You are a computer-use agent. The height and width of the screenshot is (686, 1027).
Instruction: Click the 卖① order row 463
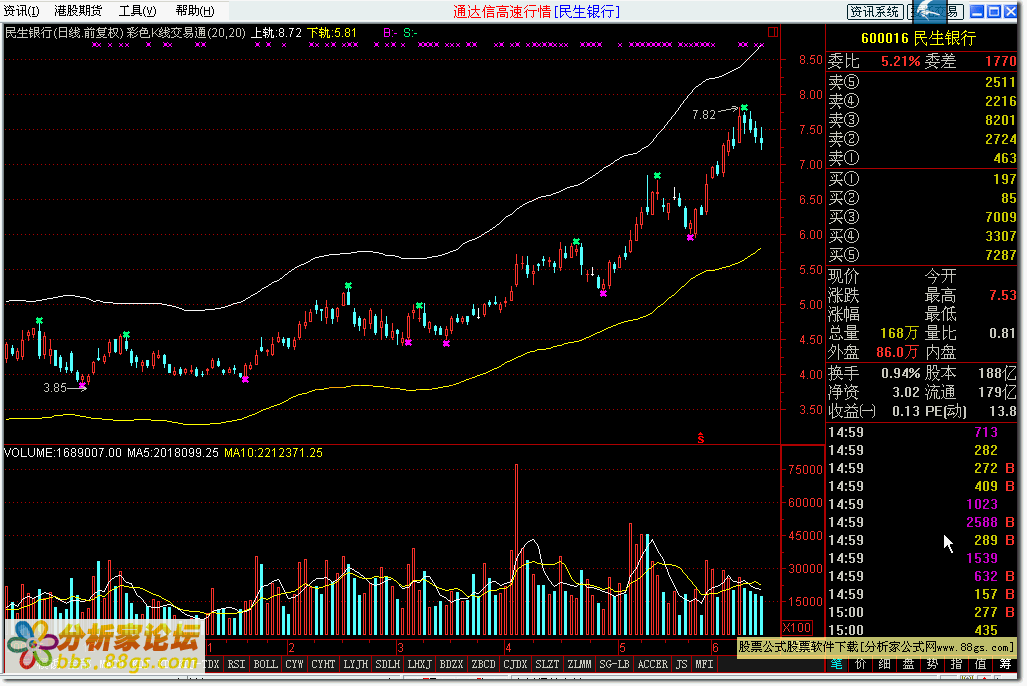pyautogui.click(x=922, y=158)
